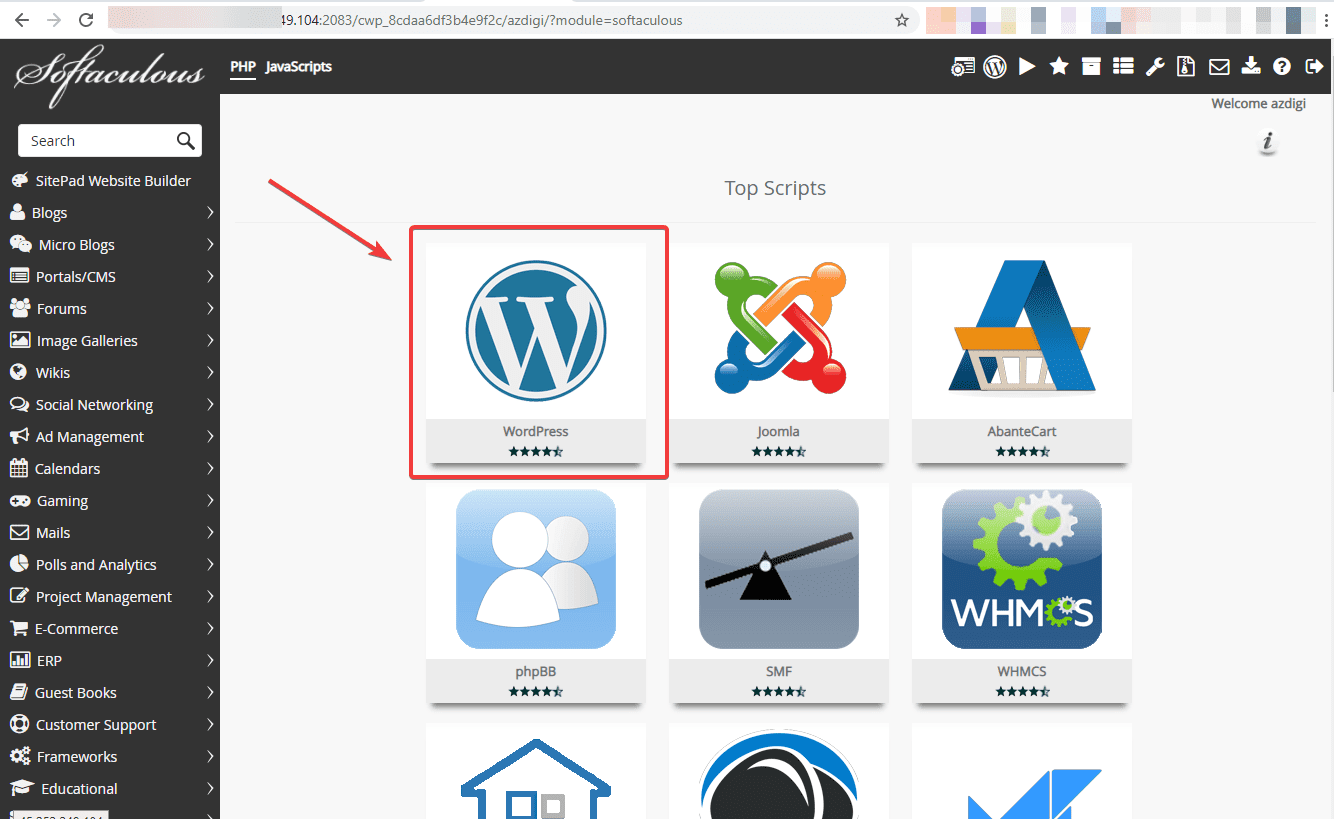Open backups using the zip file icon
This screenshot has height=819, width=1334.
pyautogui.click(x=1186, y=66)
